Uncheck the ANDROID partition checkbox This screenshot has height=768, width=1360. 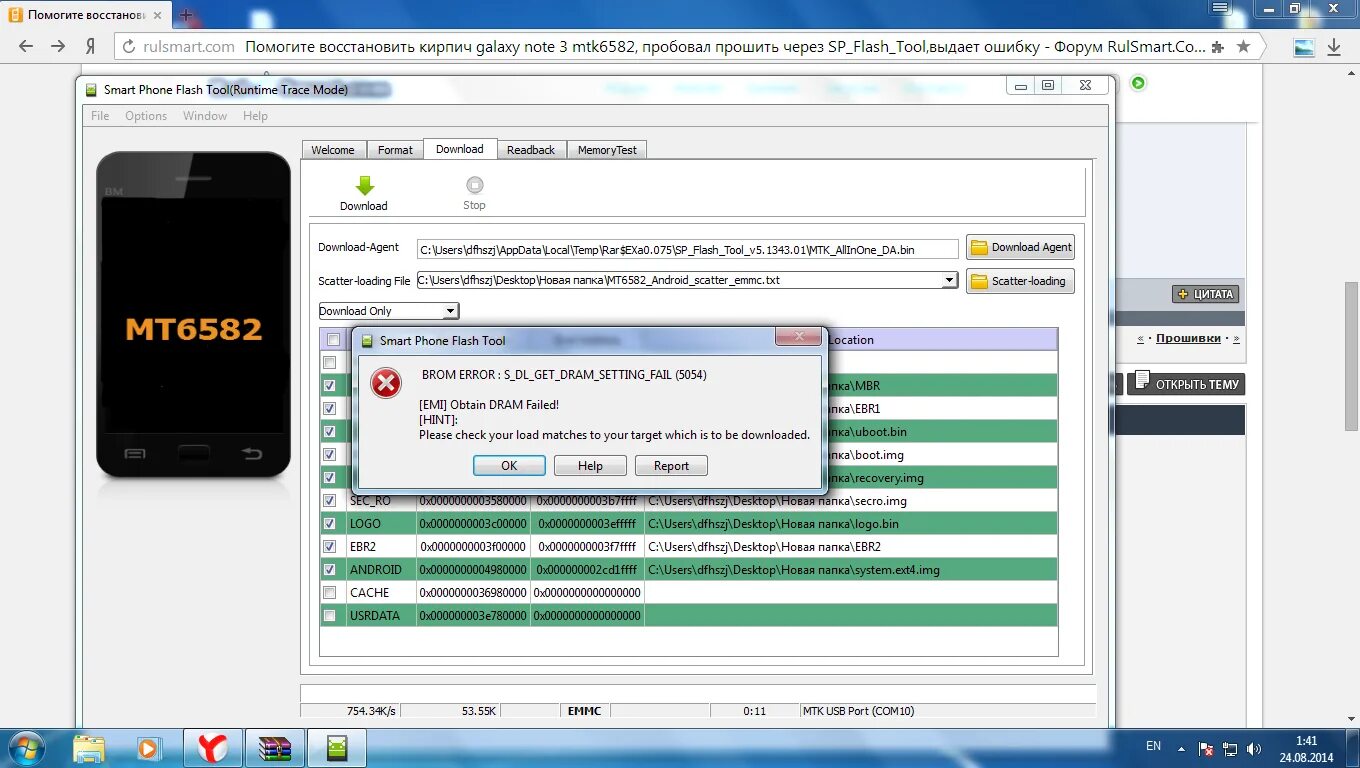[329, 569]
